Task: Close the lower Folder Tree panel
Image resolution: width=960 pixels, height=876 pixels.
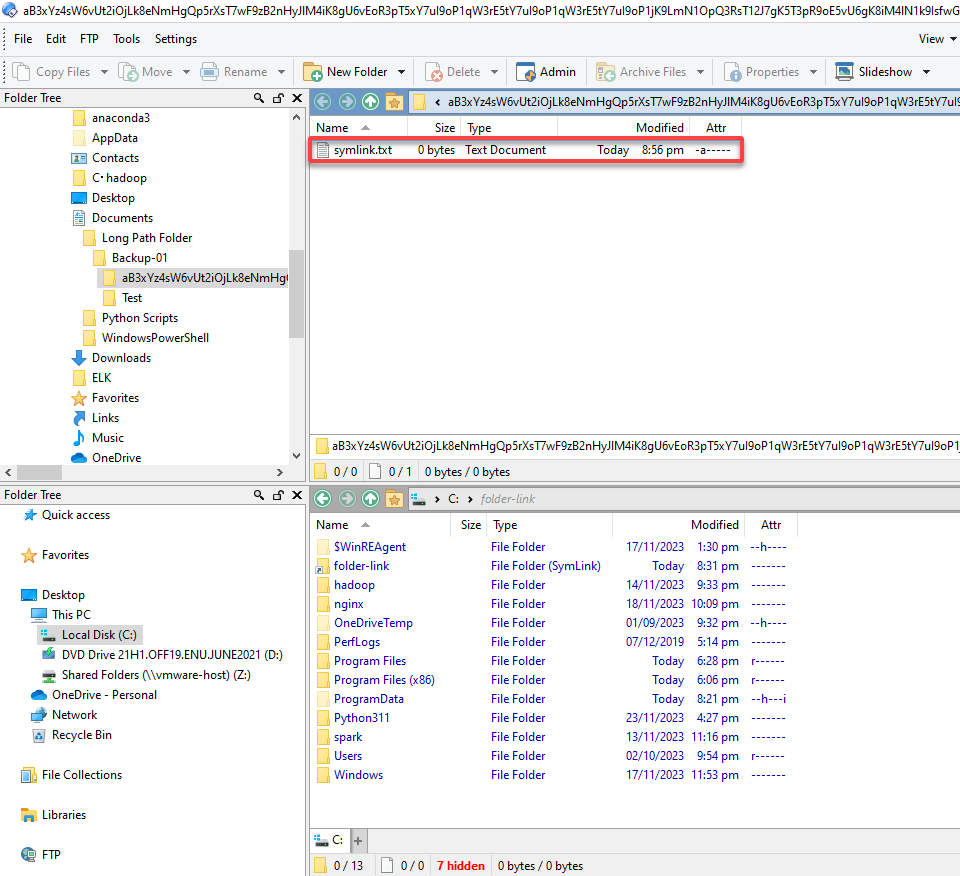Action: pyautogui.click(x=297, y=495)
